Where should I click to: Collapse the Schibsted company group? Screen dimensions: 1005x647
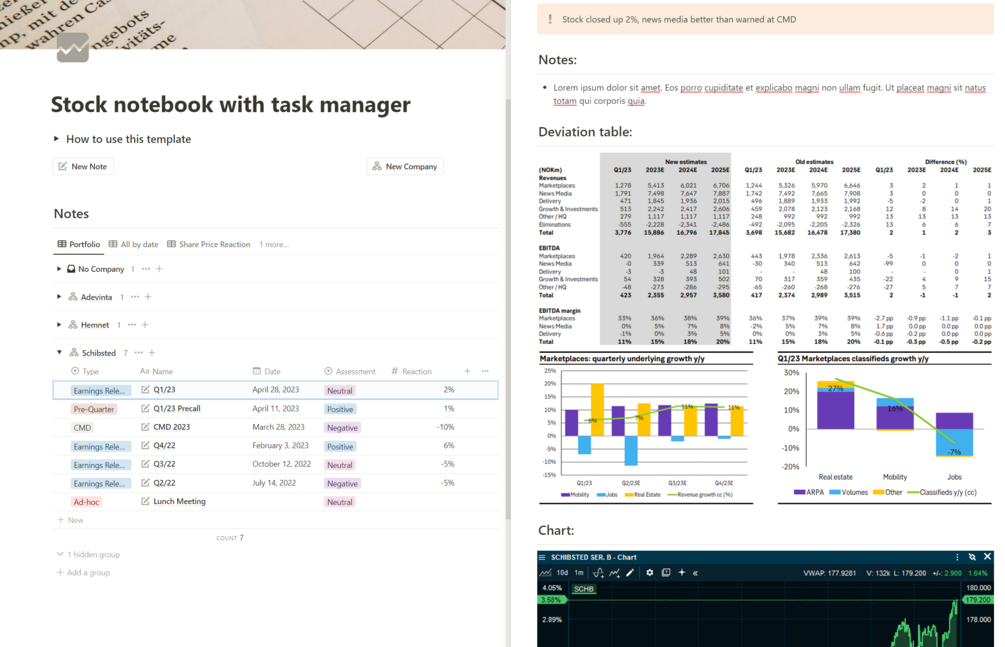pyautogui.click(x=59, y=353)
